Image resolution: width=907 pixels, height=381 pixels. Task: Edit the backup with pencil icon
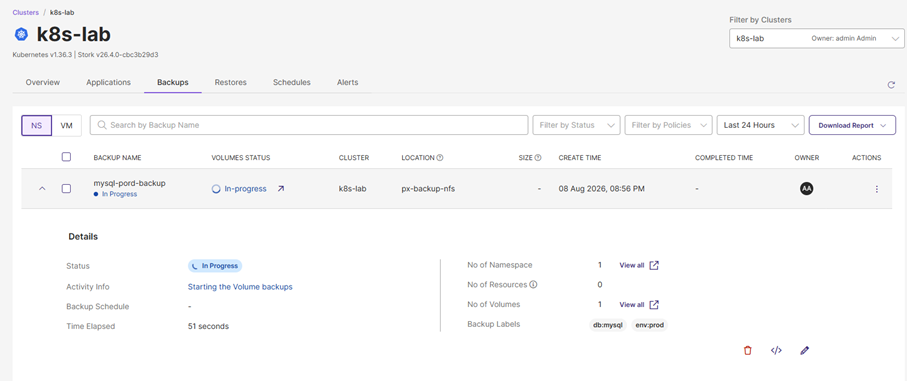[805, 350]
